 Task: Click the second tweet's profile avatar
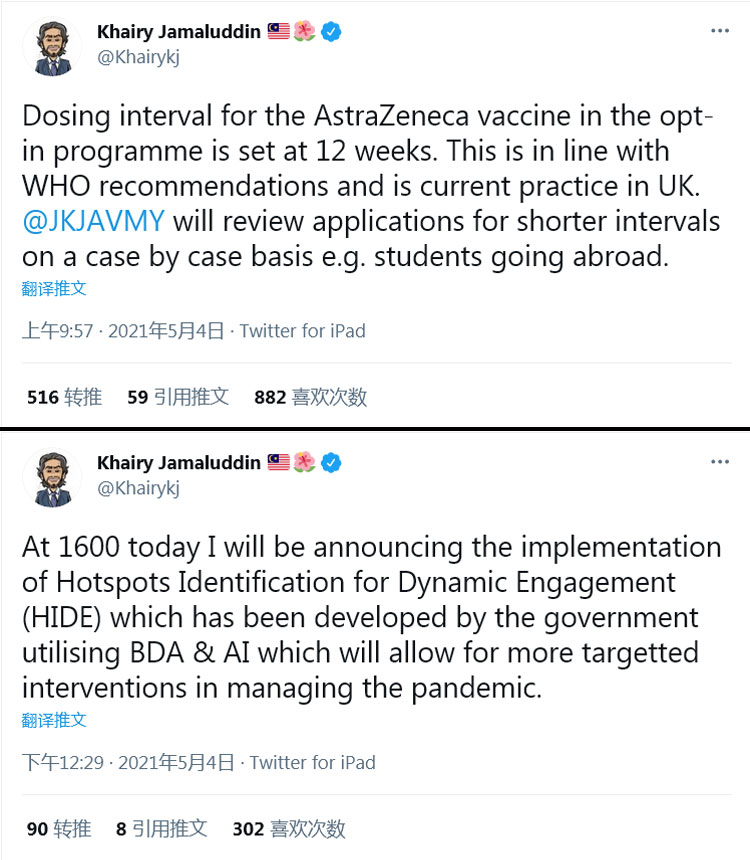[53, 478]
